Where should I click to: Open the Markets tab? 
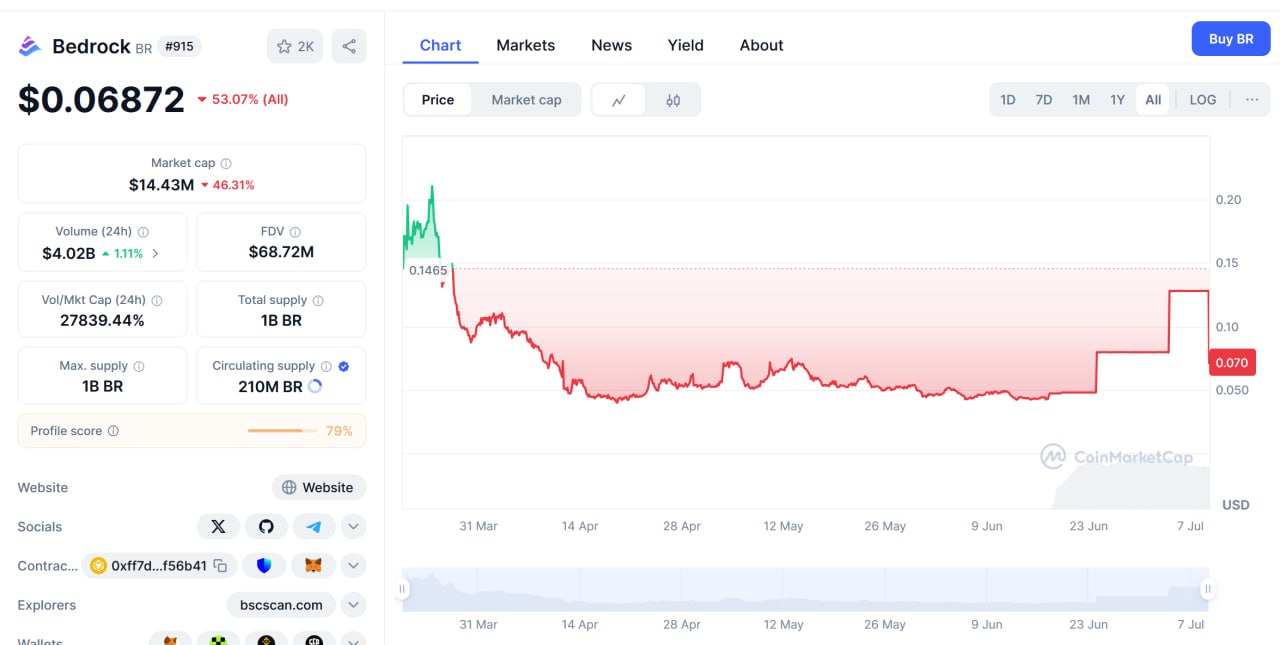click(x=526, y=45)
